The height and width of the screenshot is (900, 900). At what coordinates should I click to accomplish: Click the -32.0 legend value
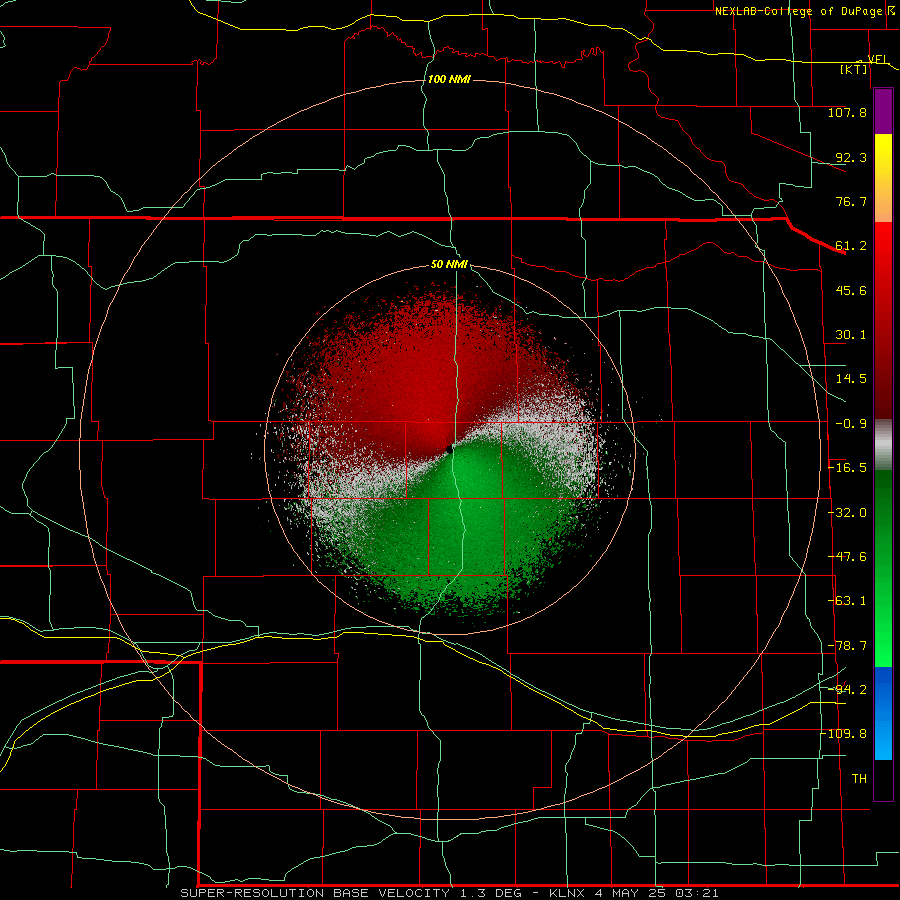click(x=847, y=513)
